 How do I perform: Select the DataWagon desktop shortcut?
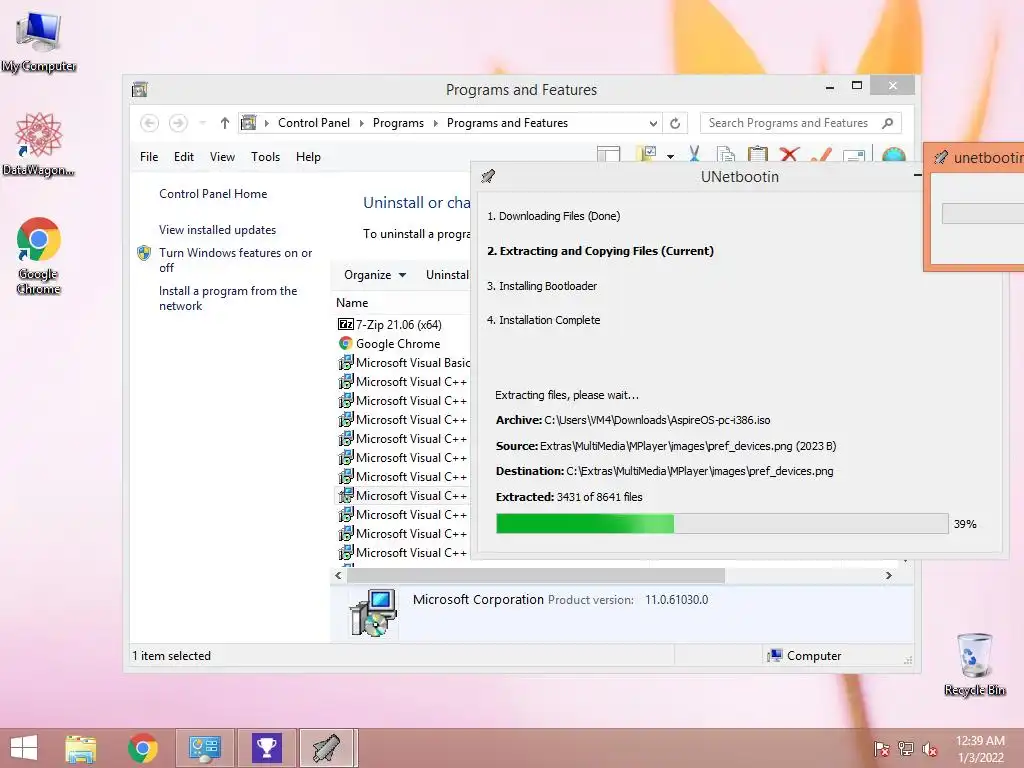click(x=39, y=144)
